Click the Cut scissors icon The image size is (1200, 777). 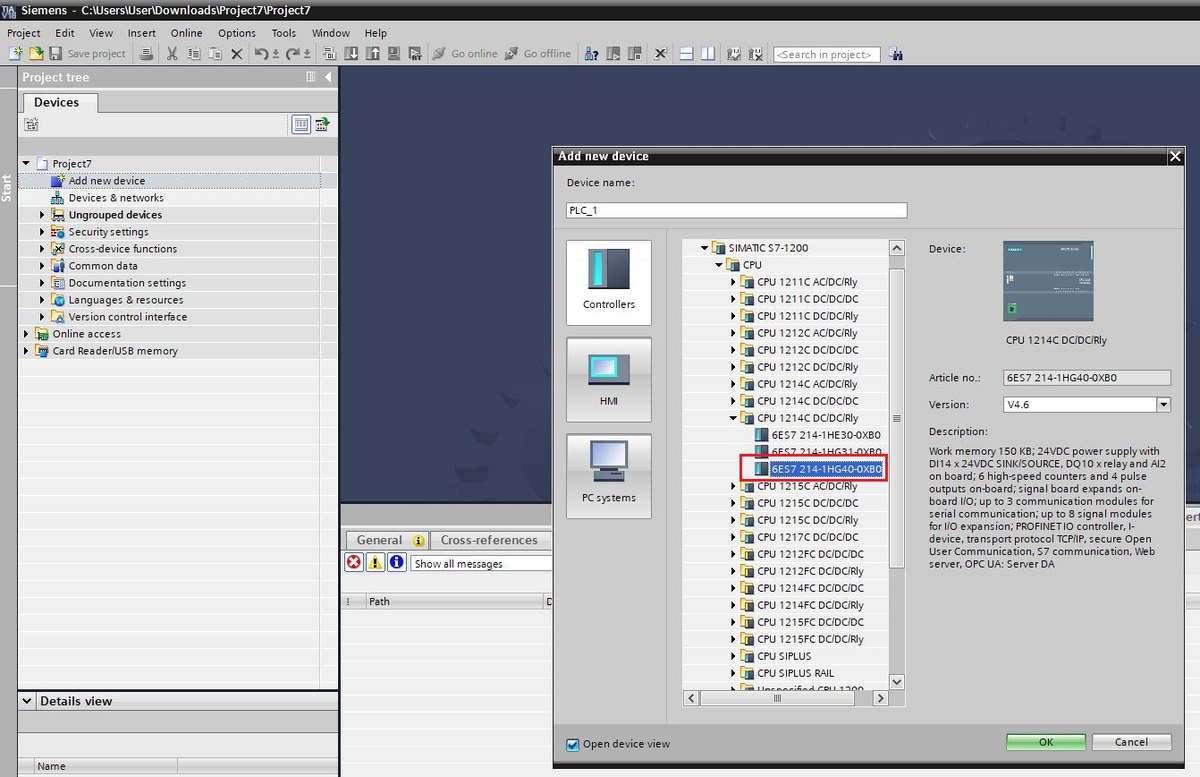pyautogui.click(x=172, y=54)
